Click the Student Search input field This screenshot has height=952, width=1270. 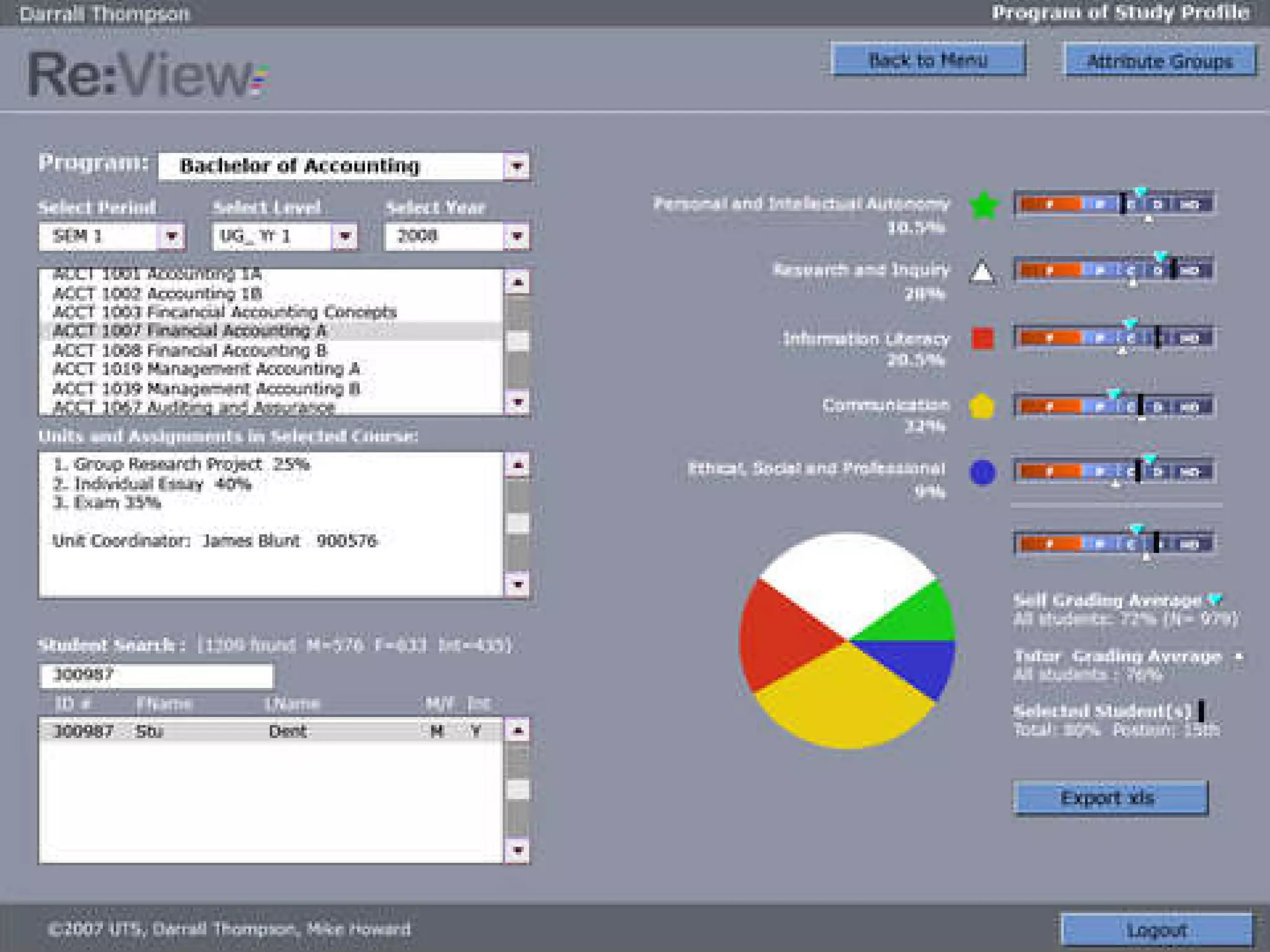156,676
